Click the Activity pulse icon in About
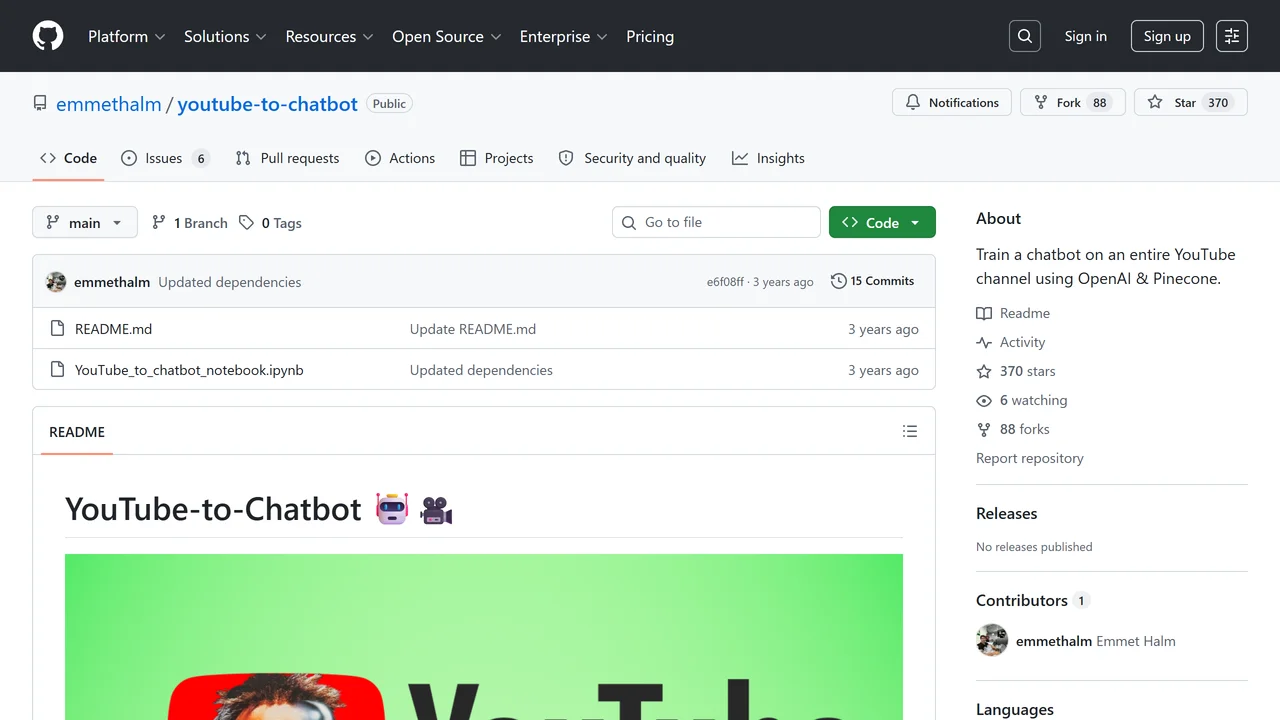Screen dimensions: 1280x720 point(984,342)
